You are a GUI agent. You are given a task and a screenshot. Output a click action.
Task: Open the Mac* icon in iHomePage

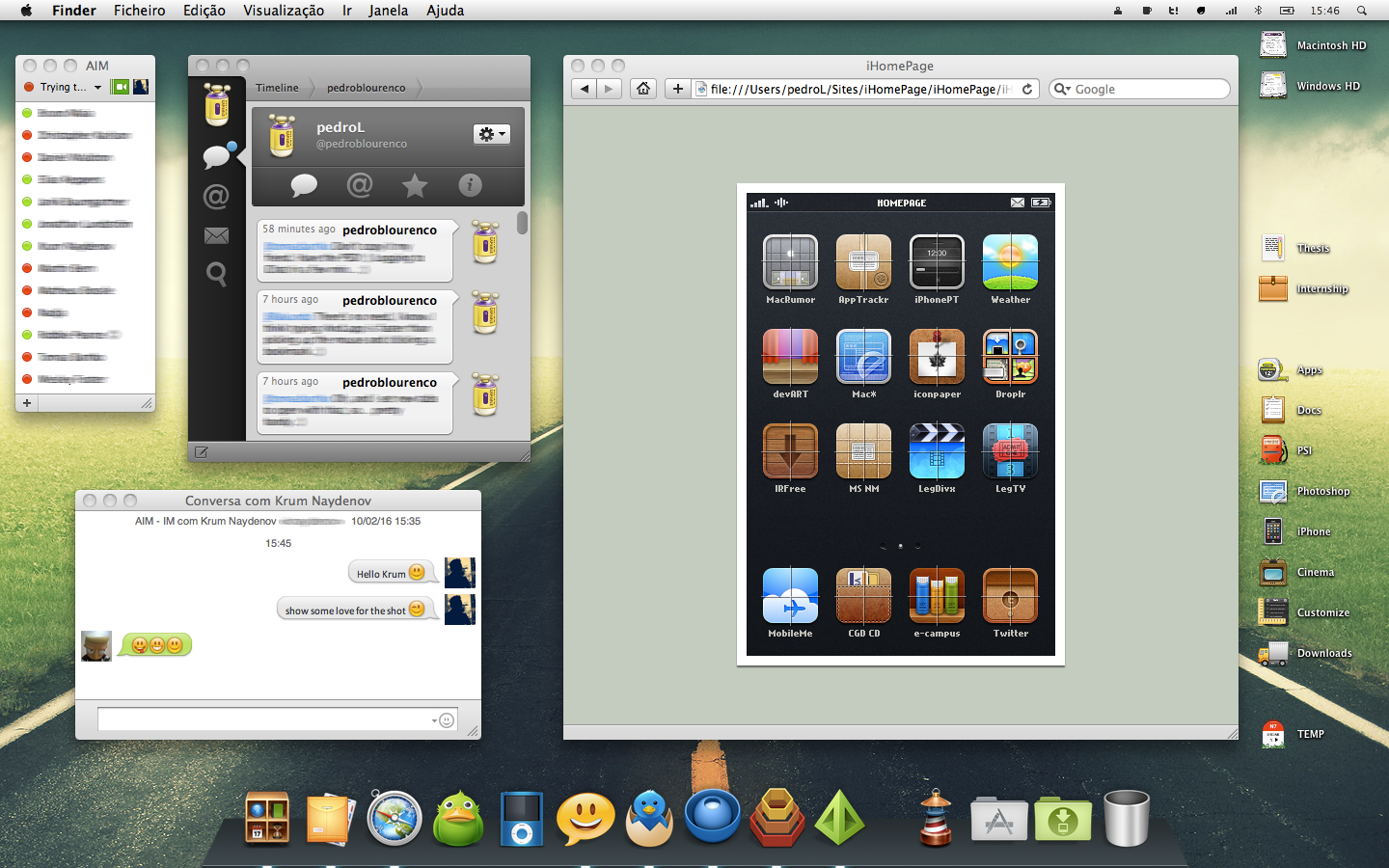click(x=863, y=357)
